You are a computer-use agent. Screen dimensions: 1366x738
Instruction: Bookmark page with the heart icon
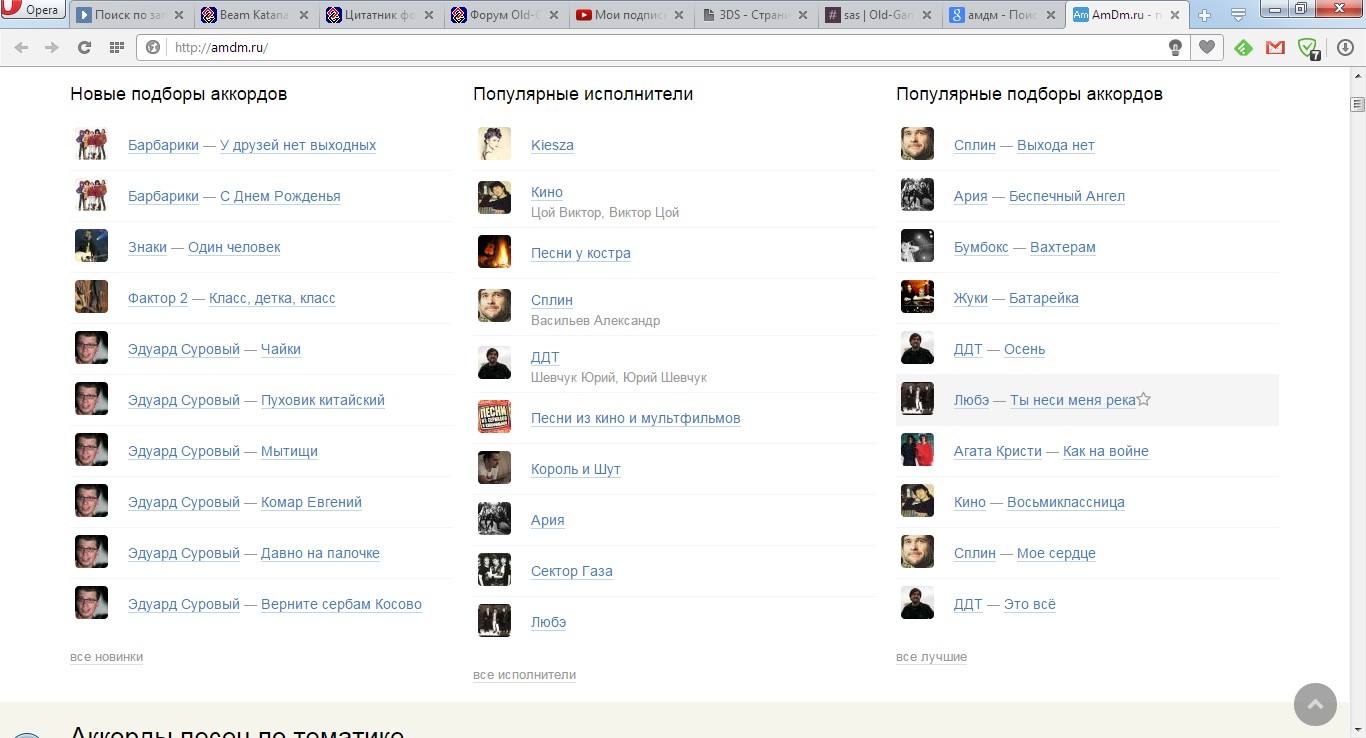tap(1207, 47)
